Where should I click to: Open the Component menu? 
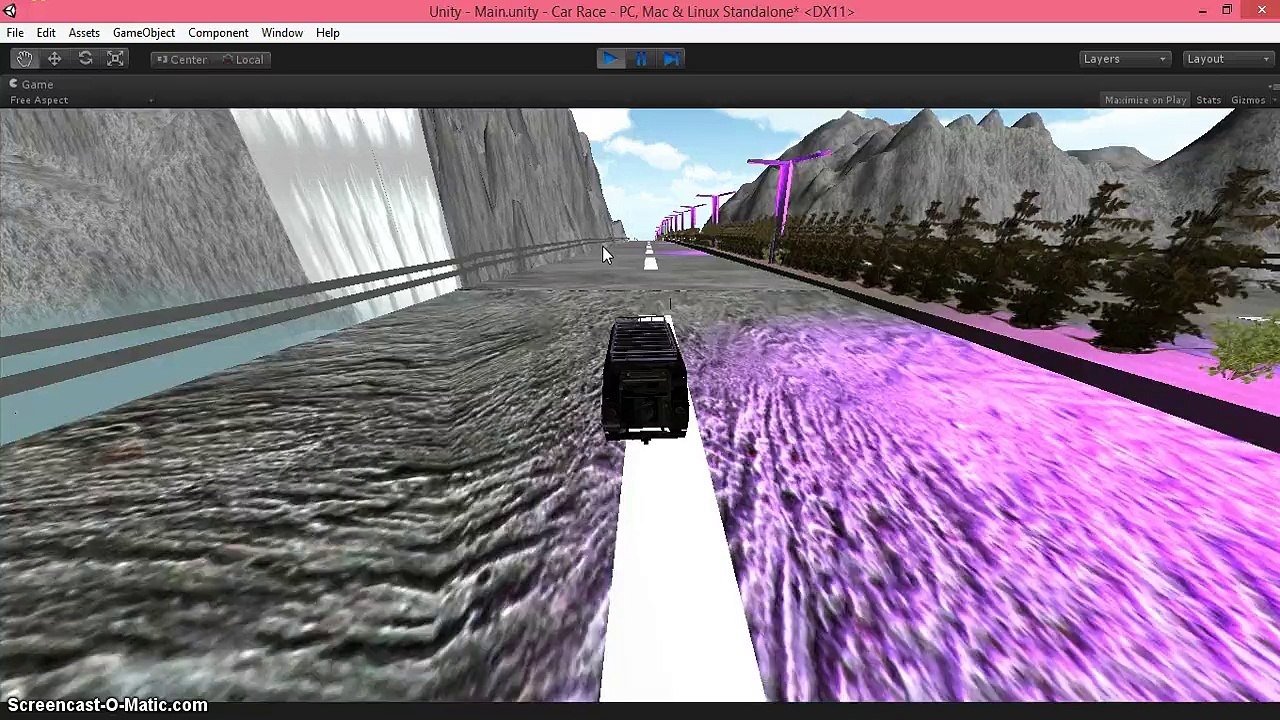(218, 33)
